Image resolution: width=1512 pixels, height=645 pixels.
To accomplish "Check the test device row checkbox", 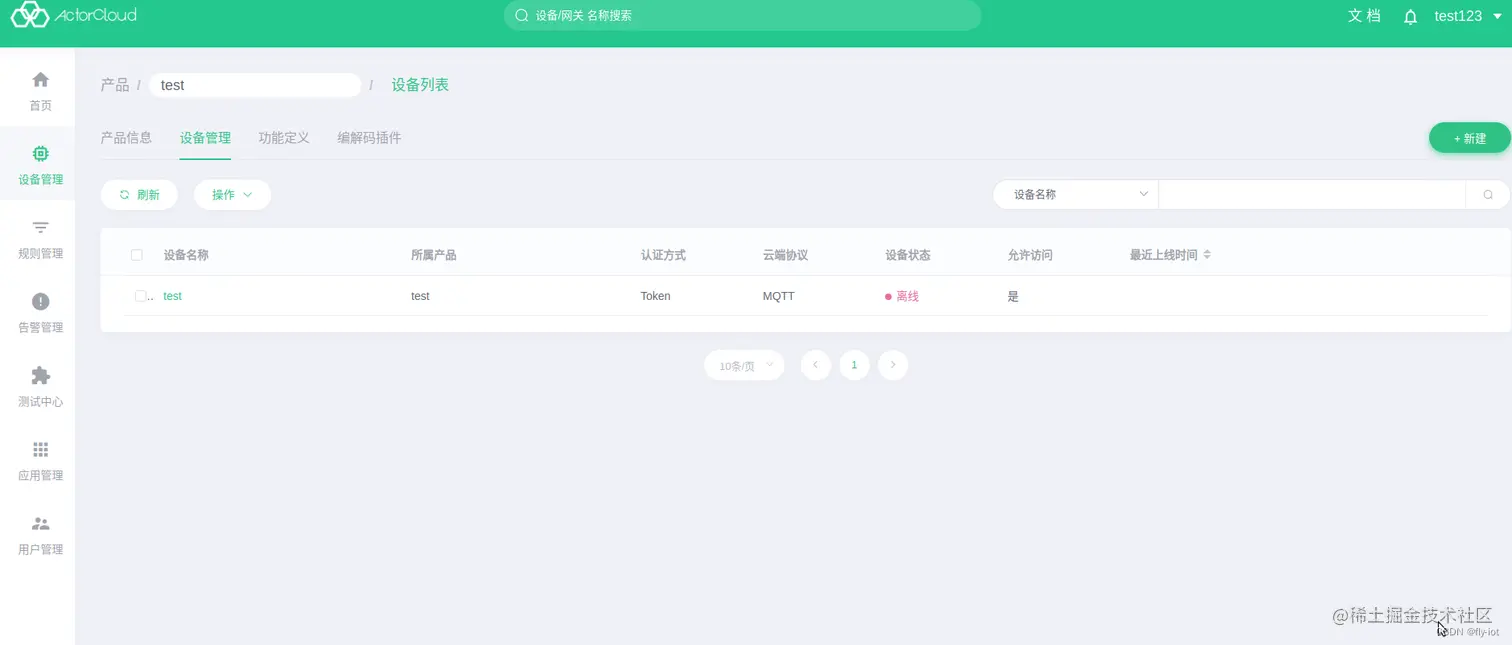I will click(141, 296).
